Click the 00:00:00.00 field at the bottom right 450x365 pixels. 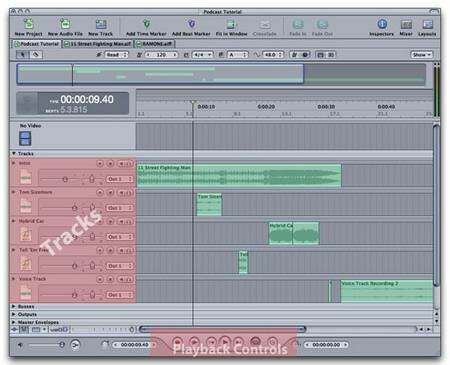click(x=326, y=345)
